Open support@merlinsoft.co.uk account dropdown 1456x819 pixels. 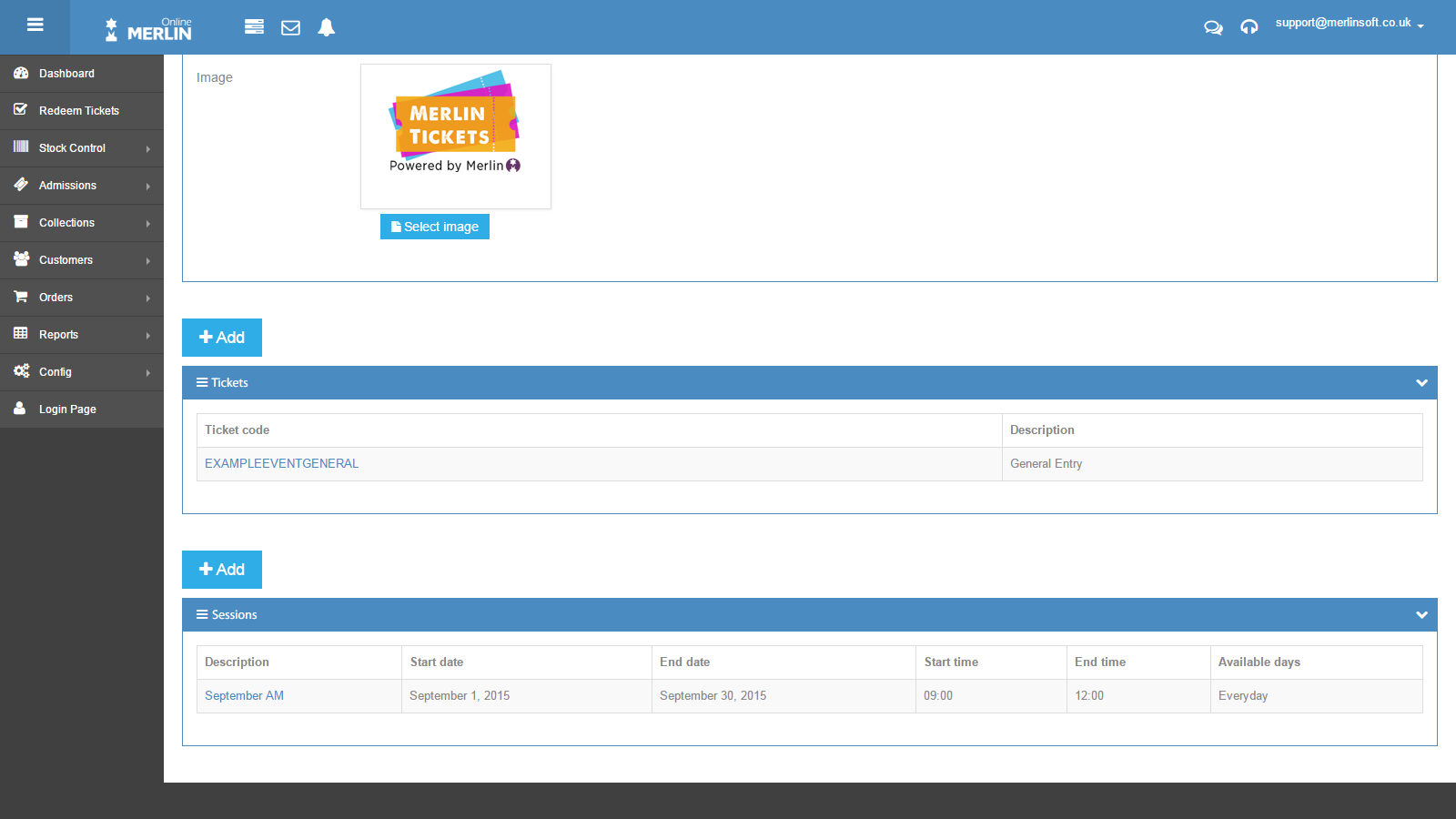point(1350,23)
